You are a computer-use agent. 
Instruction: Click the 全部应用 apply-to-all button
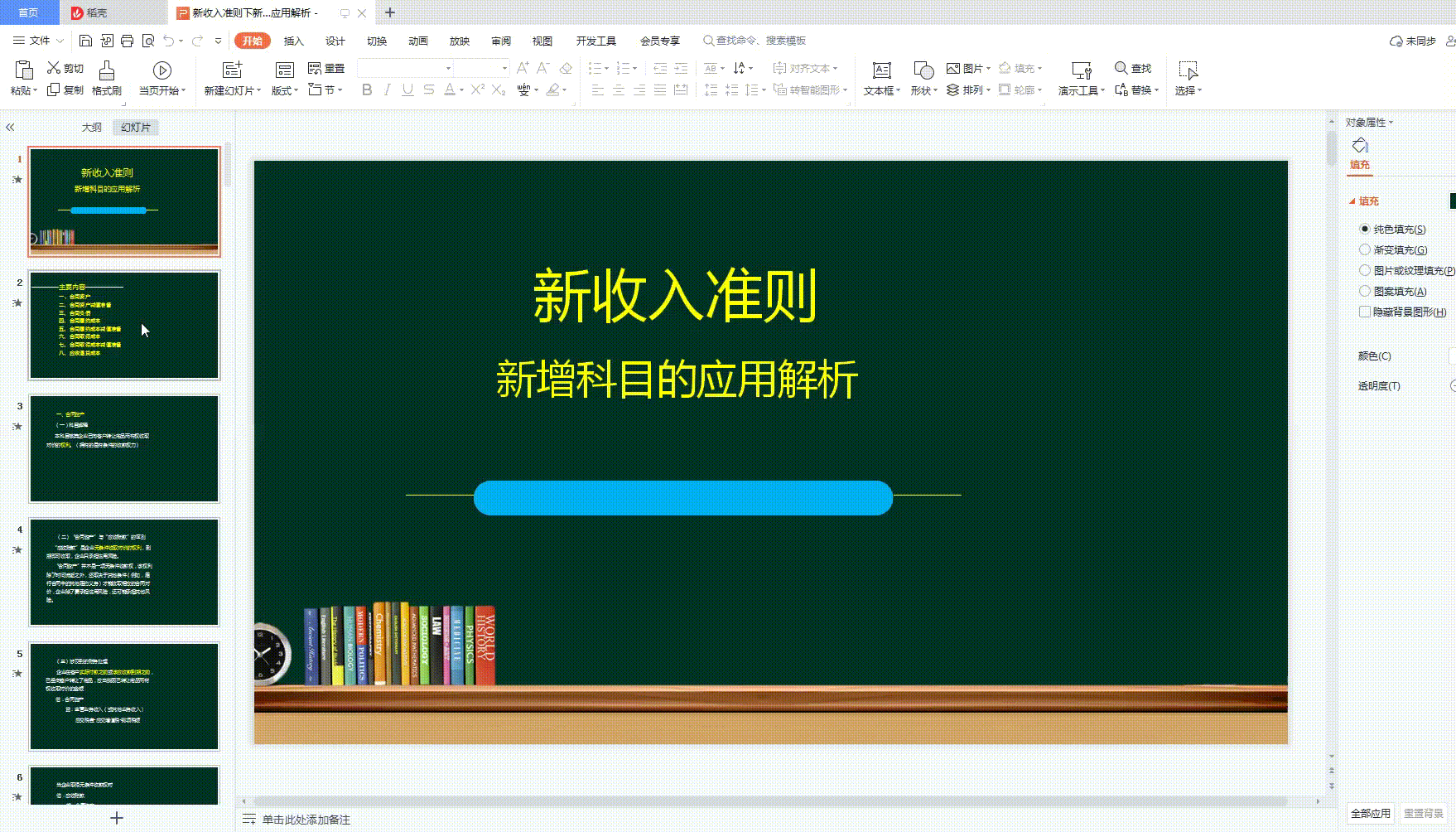(1370, 813)
